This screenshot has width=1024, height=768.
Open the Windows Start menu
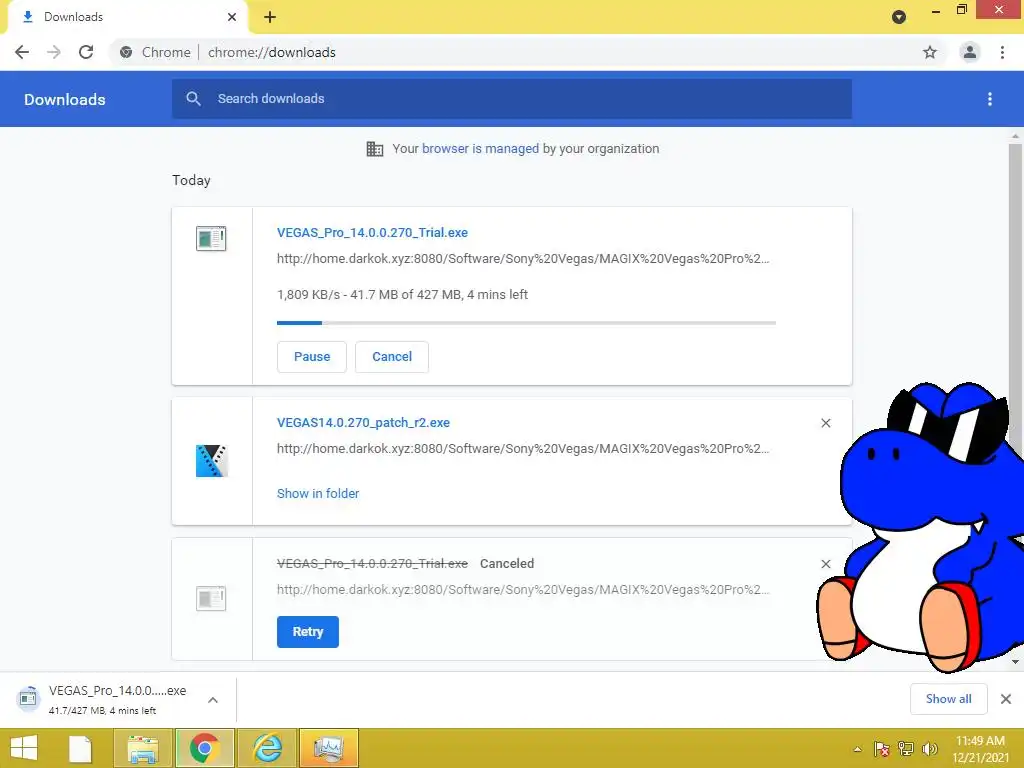tap(24, 748)
